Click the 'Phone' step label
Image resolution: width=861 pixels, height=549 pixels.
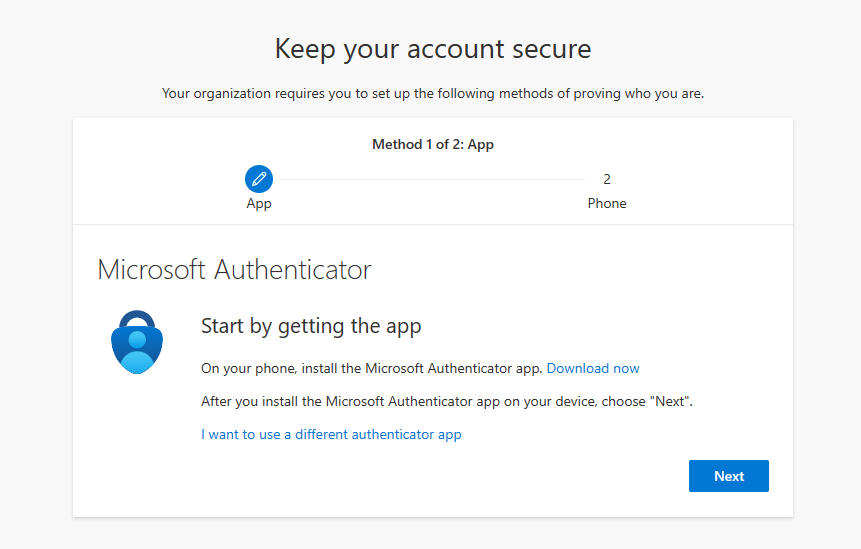607,203
